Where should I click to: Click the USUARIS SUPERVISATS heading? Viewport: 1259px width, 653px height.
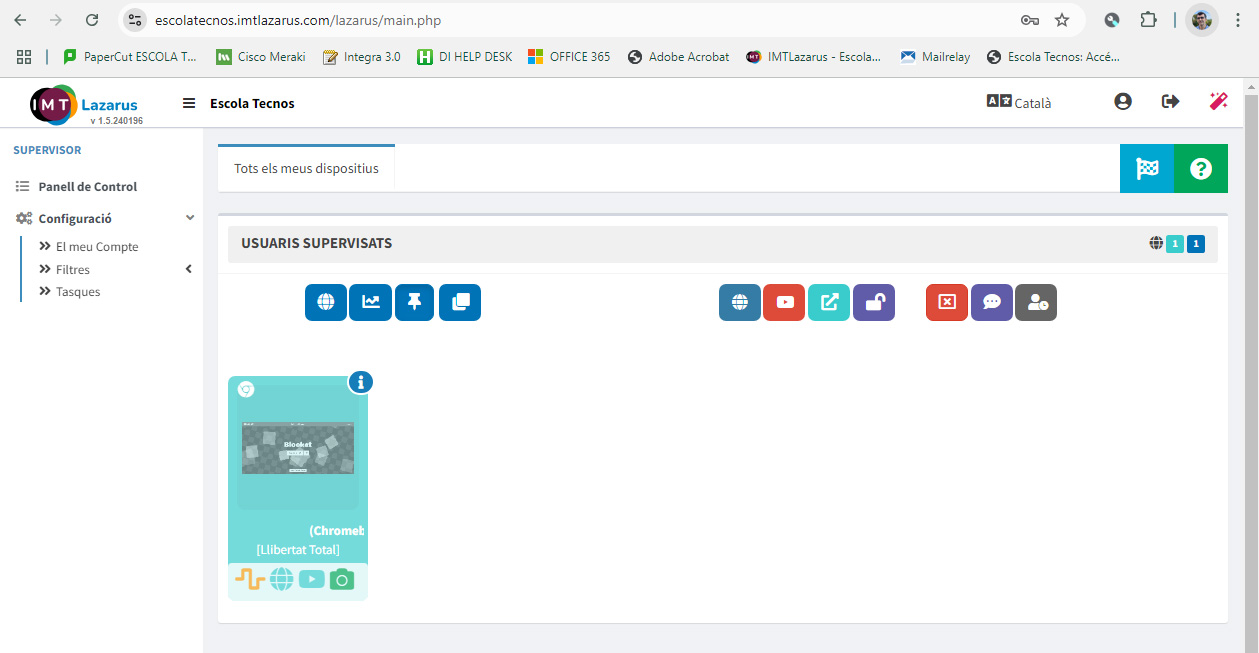pos(317,243)
